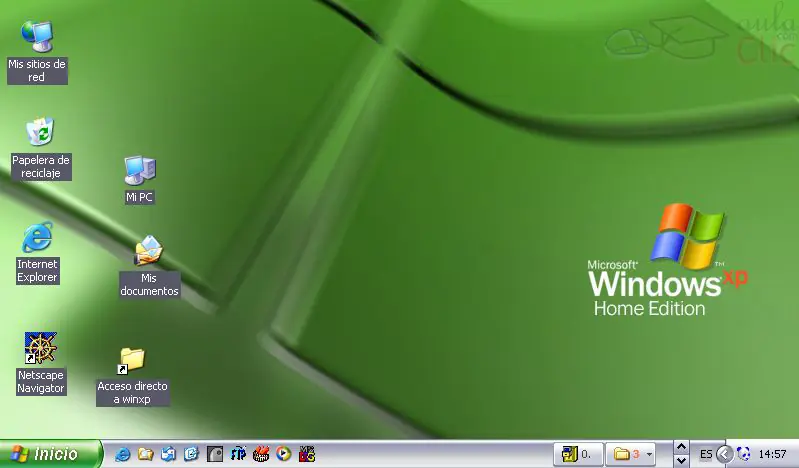Click the Netscape Navigator label text

(x=41, y=382)
